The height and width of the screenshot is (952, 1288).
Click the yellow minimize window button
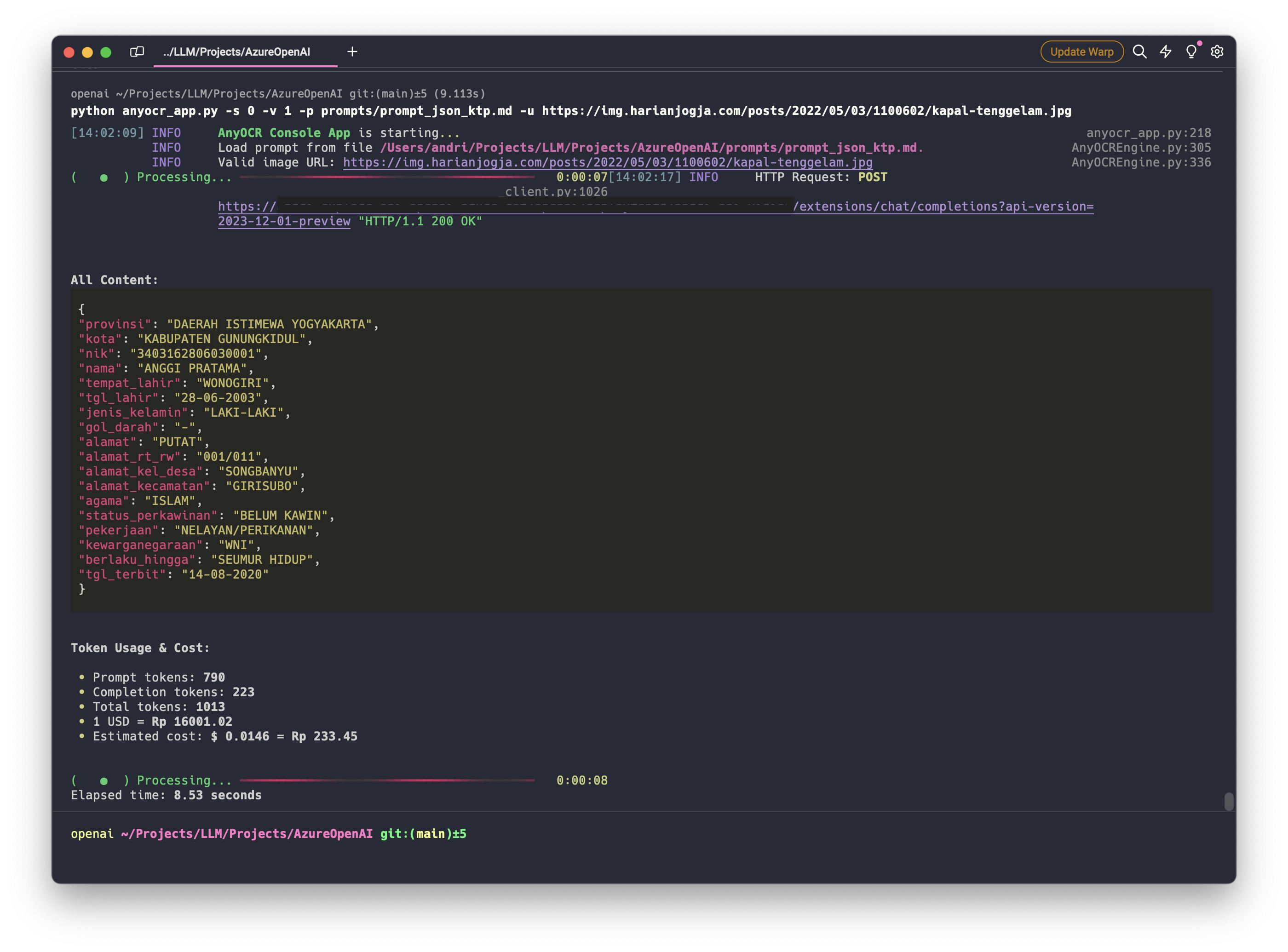(87, 52)
